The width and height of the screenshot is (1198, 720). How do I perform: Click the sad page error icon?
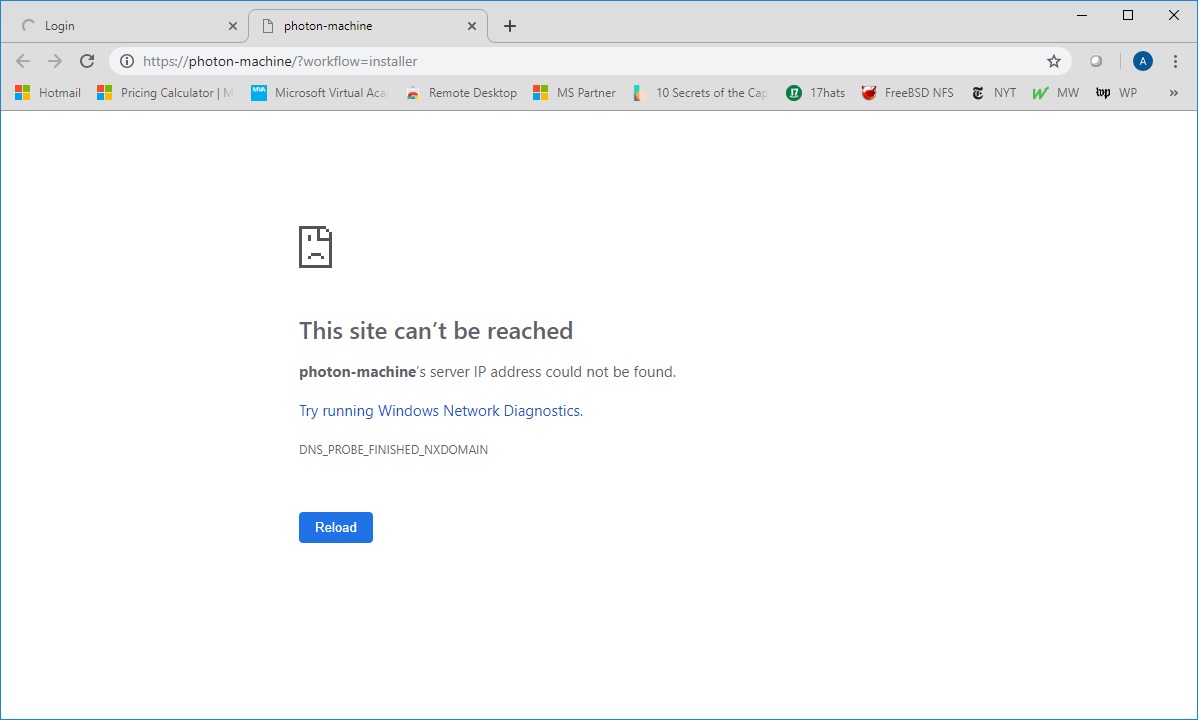click(315, 247)
